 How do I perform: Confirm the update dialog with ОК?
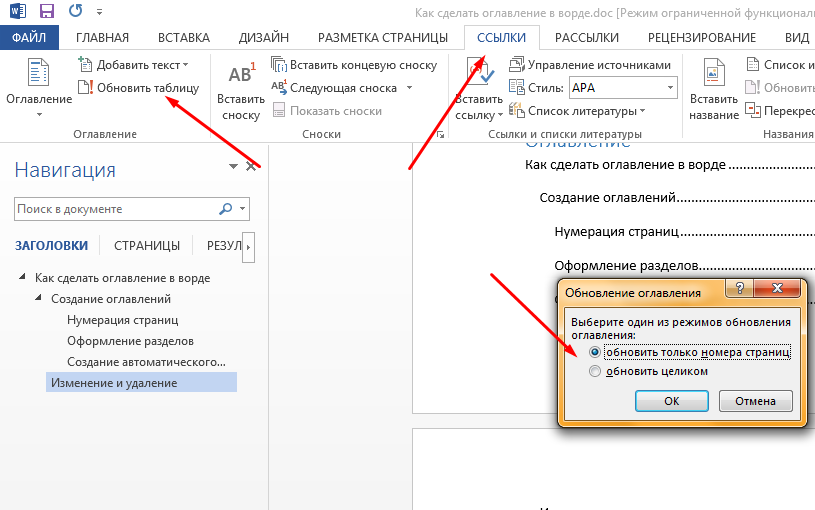pos(672,401)
